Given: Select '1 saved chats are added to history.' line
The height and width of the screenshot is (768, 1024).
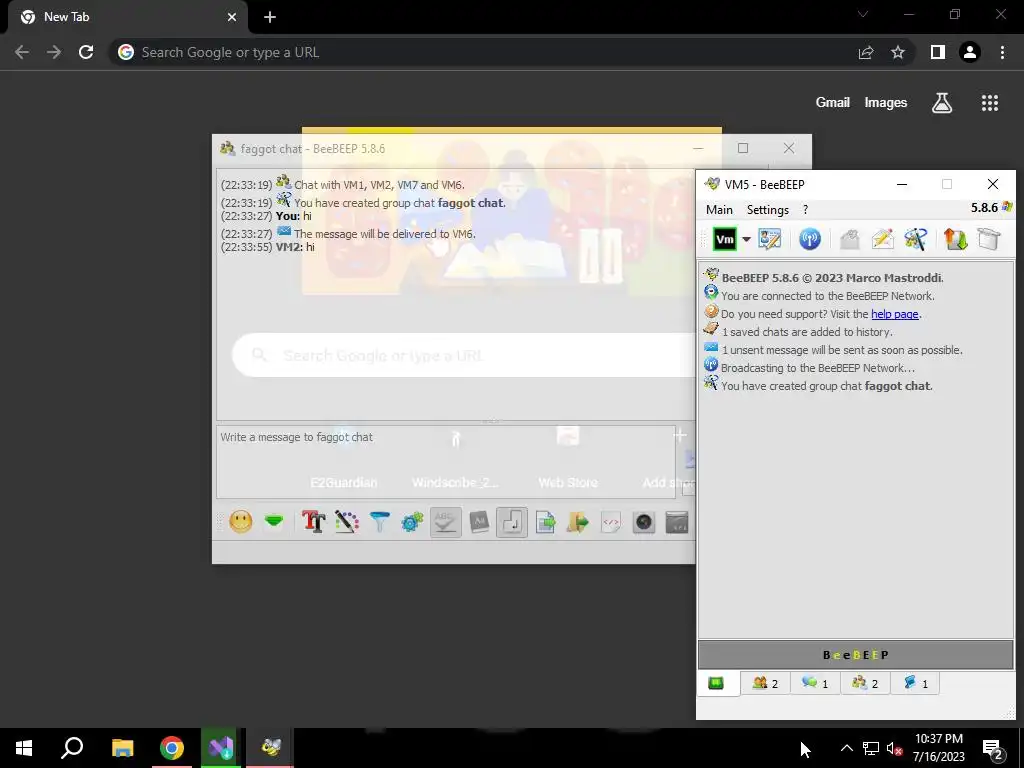Looking at the screenshot, I should (807, 332).
